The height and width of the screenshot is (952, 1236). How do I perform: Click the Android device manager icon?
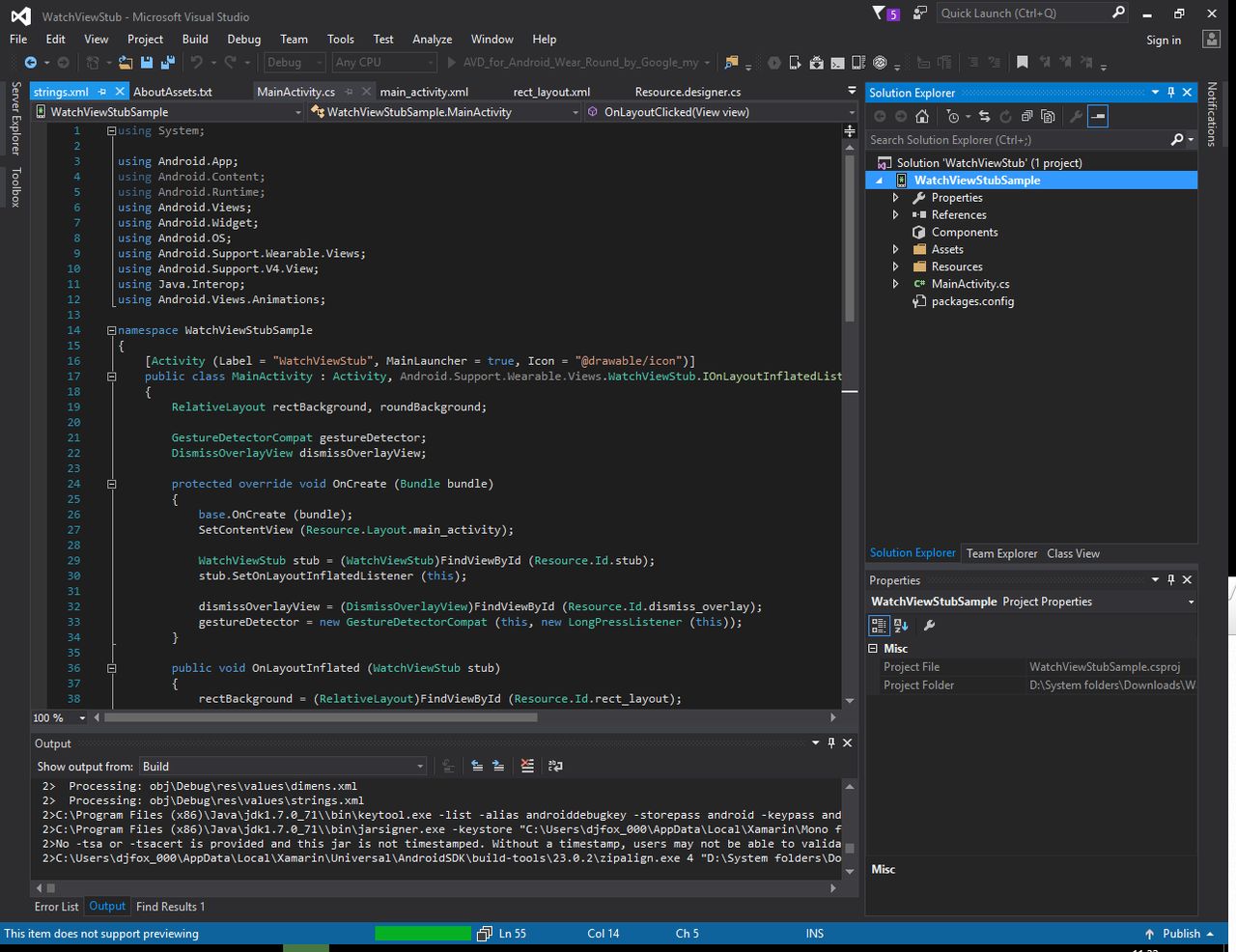coord(795,63)
